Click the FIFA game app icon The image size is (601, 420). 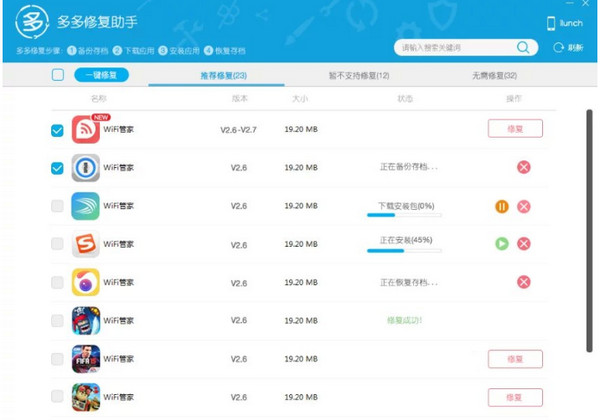click(x=86, y=359)
